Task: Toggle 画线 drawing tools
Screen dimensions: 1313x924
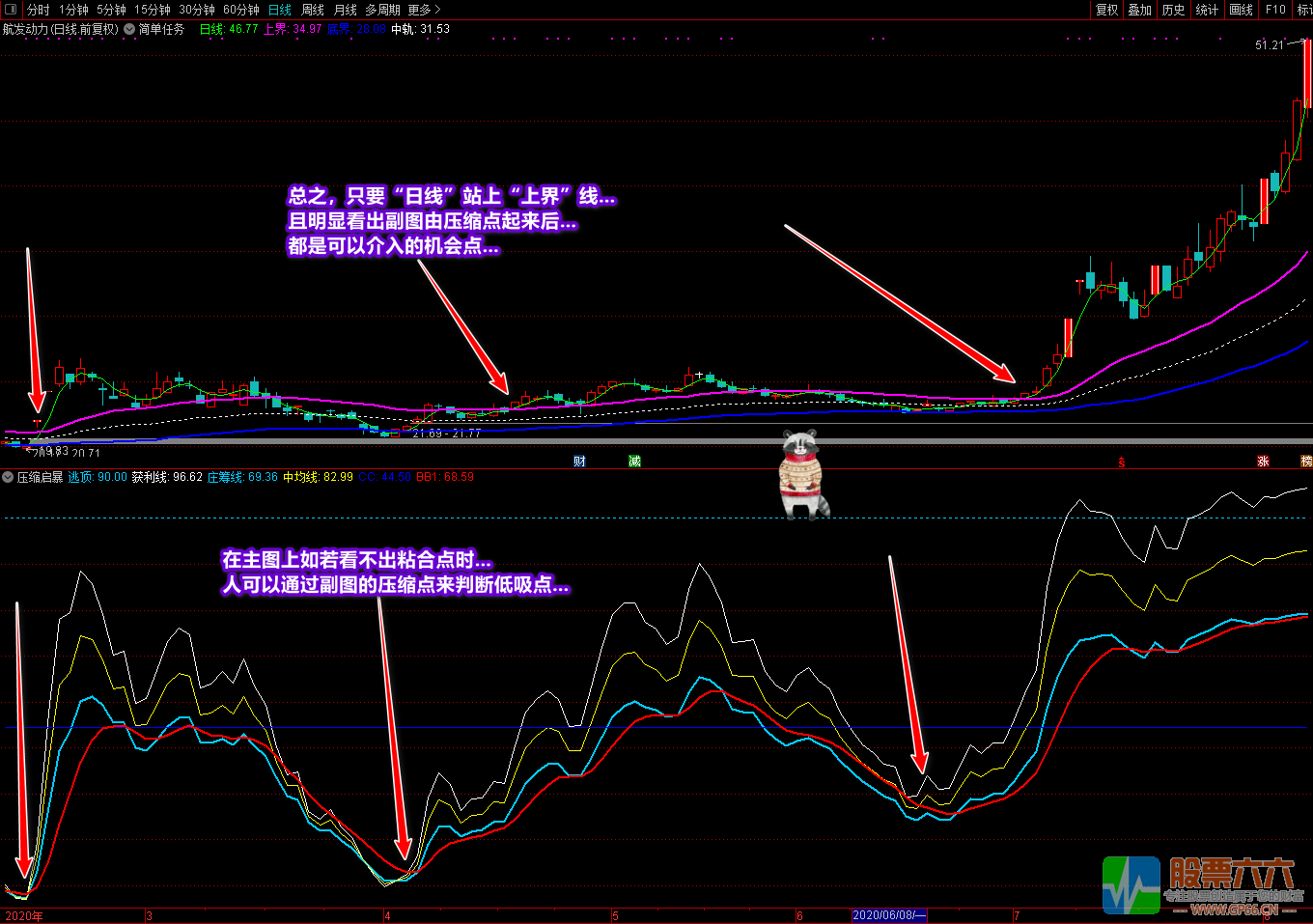Action: [1241, 10]
